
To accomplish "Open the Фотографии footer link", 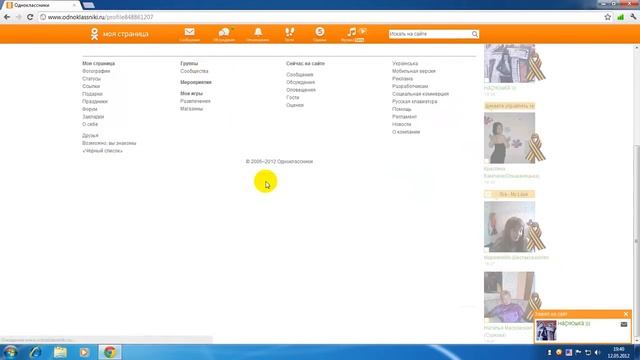I will pyautogui.click(x=96, y=71).
